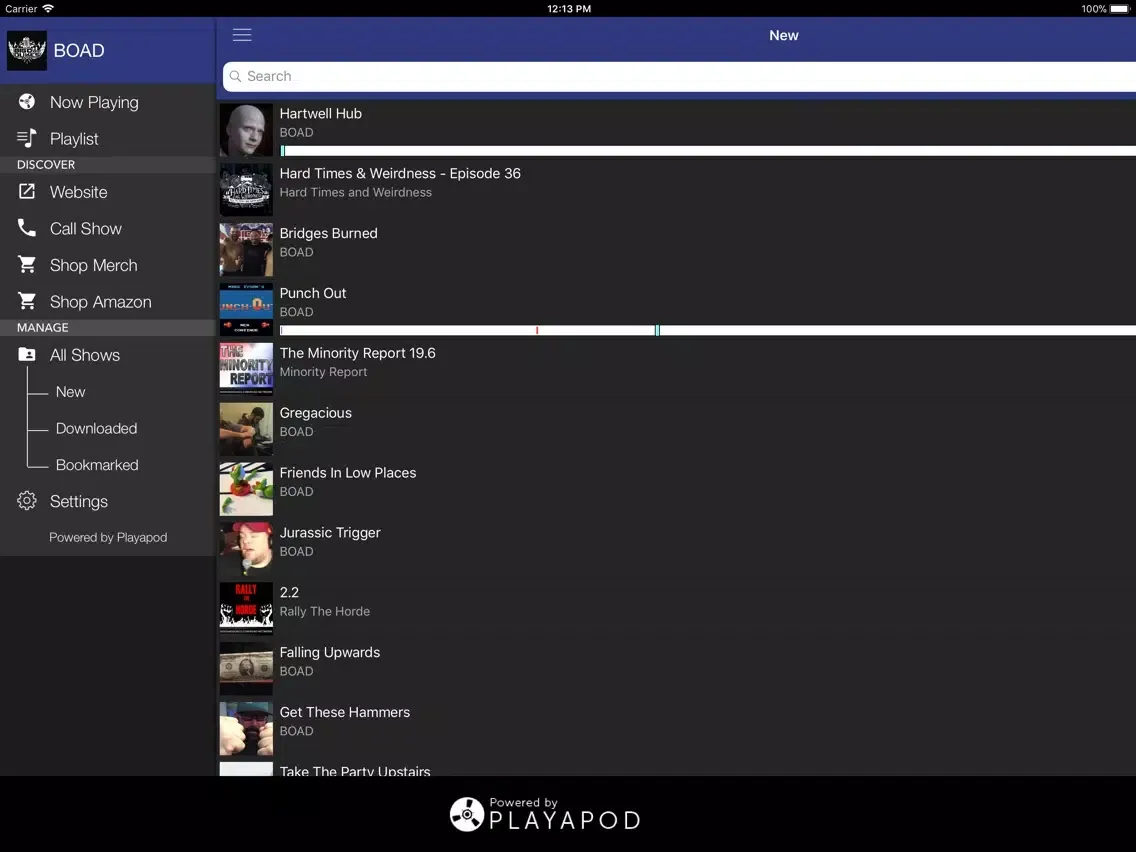This screenshot has height=852, width=1136.
Task: Click the Now Playing disc icon
Action: tap(27, 101)
